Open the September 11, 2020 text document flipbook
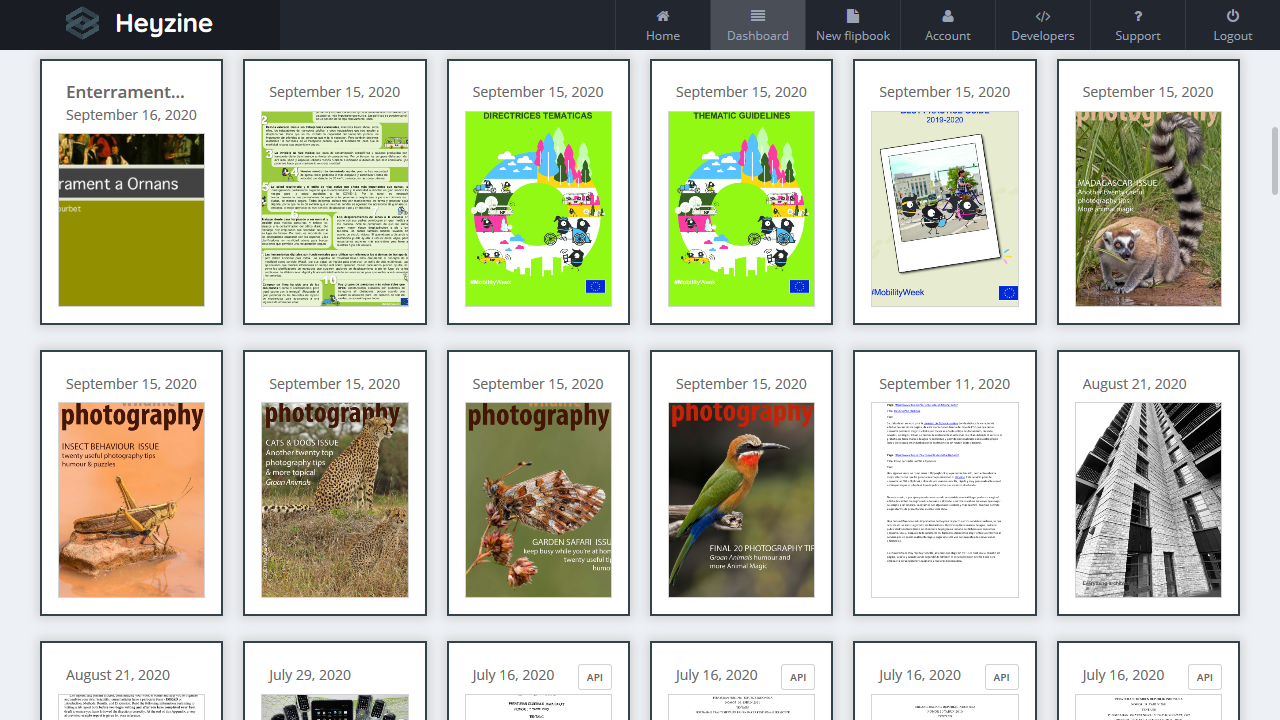This screenshot has height=720, width=1280. pos(945,500)
